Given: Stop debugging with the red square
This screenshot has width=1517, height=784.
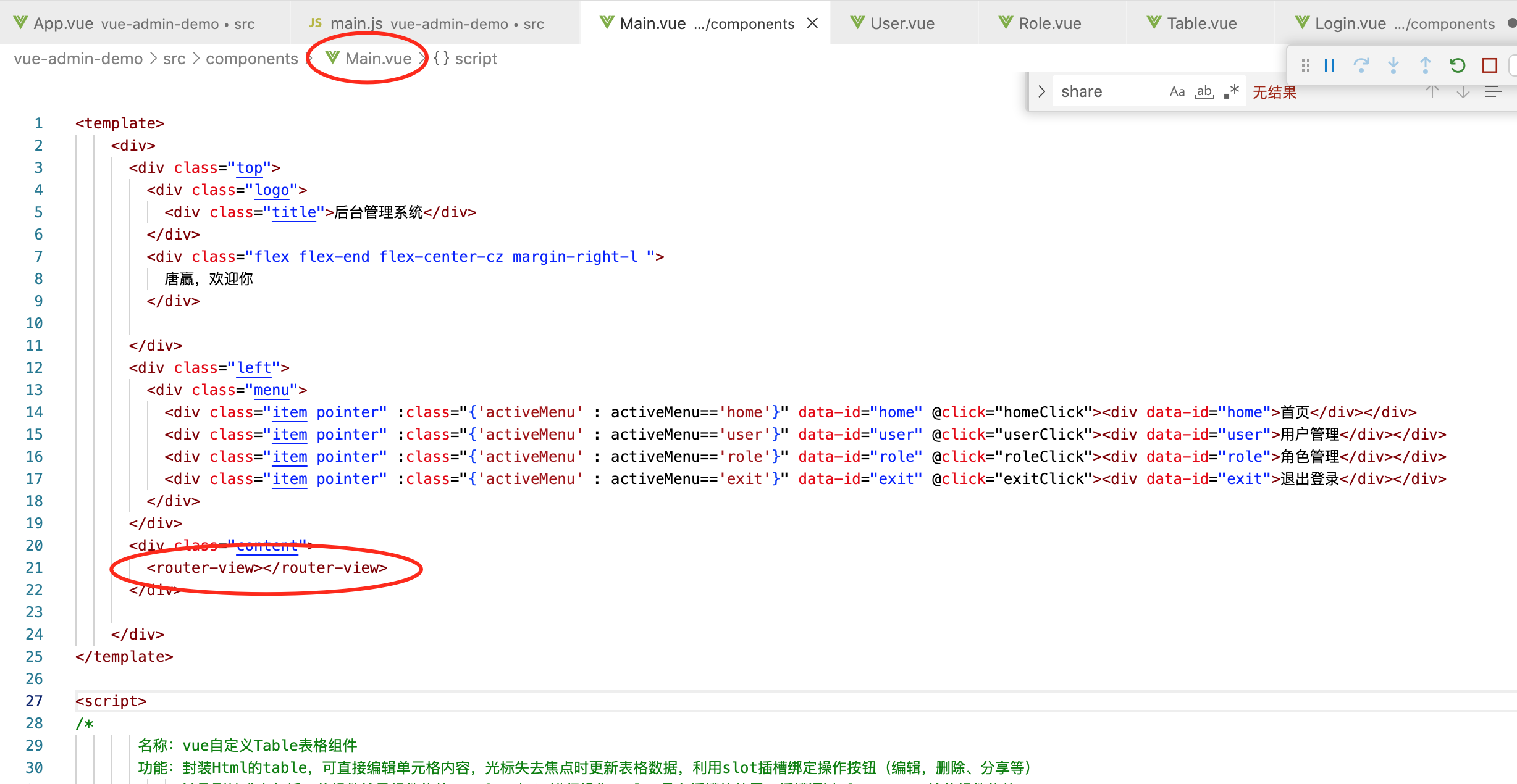Looking at the screenshot, I should [1489, 65].
